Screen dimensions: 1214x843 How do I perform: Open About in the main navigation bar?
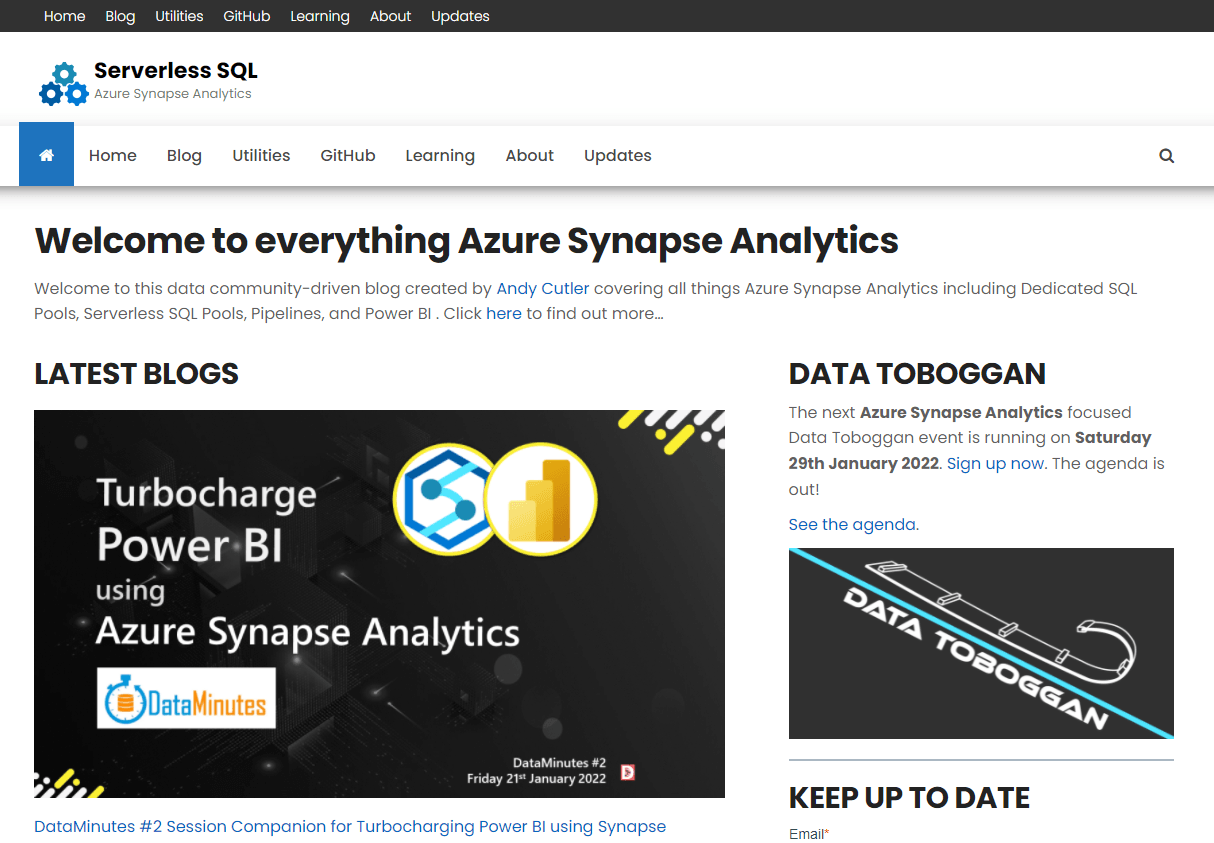529,156
